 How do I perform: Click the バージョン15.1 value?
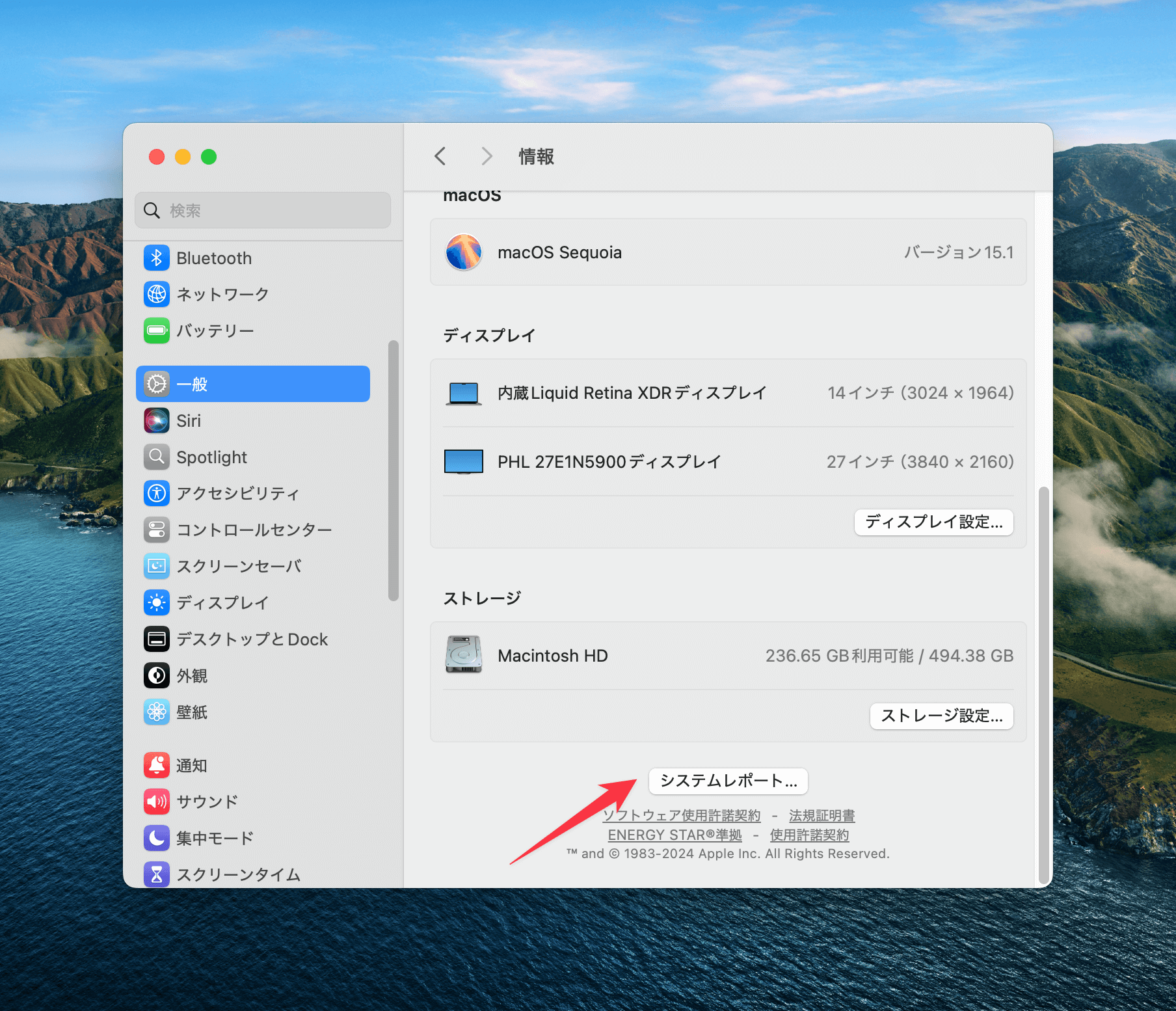(x=959, y=252)
